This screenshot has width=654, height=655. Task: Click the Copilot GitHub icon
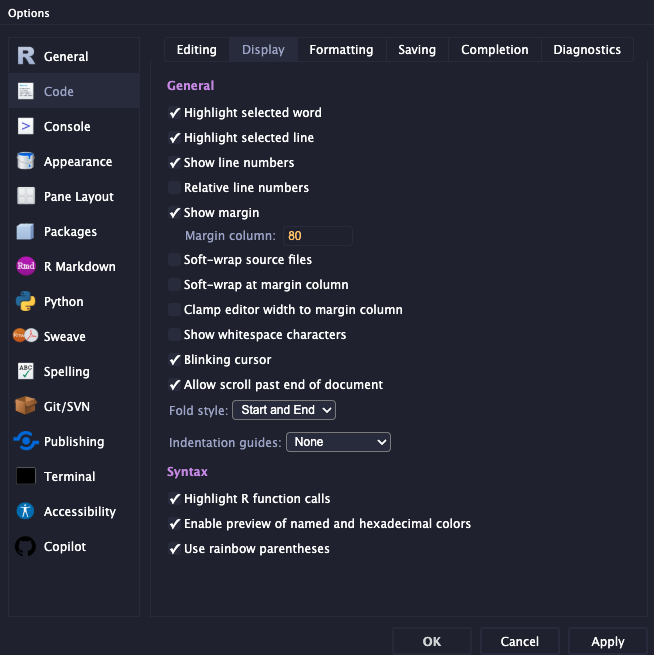26,547
